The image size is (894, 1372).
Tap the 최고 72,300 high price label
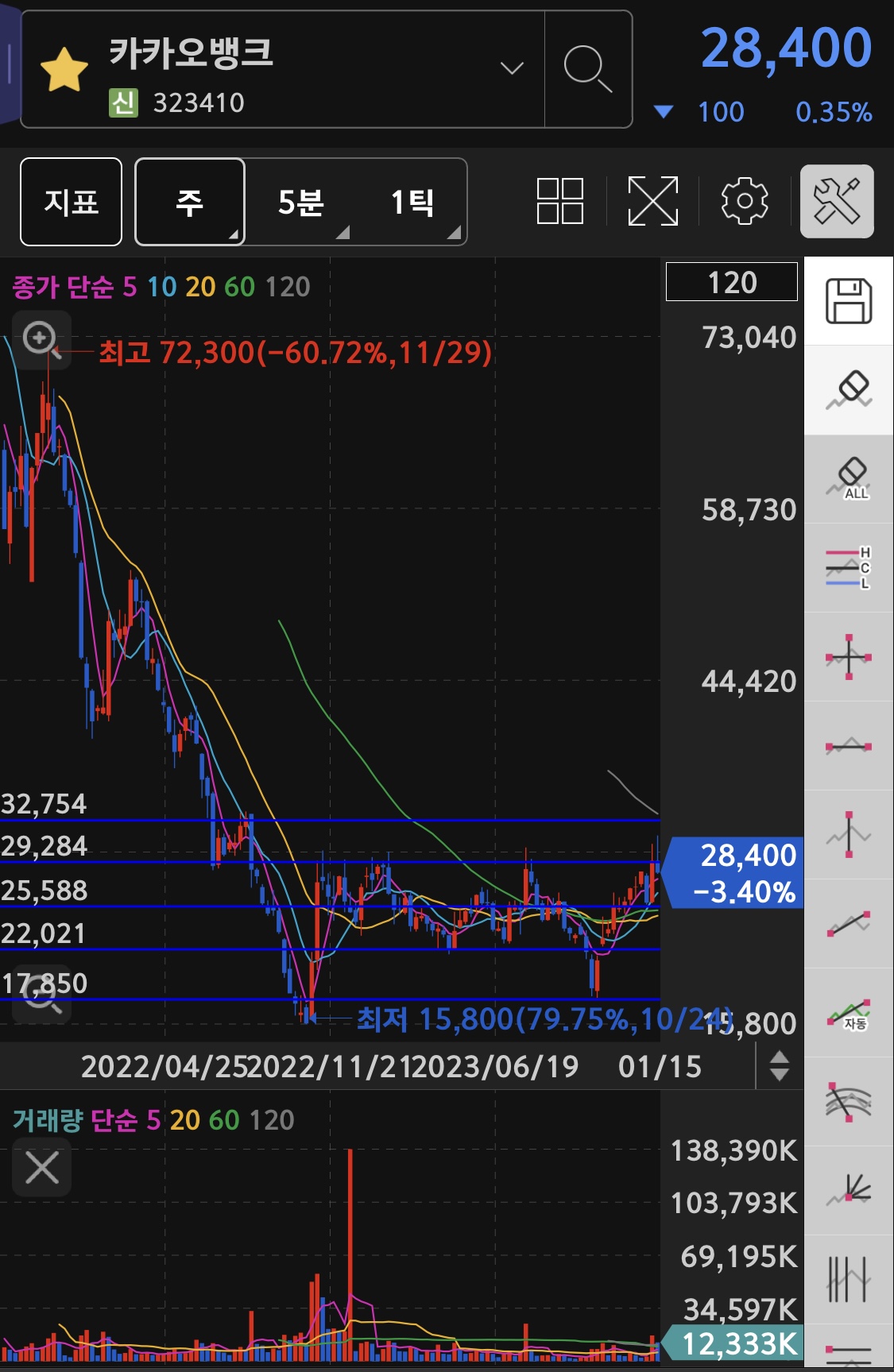(295, 352)
